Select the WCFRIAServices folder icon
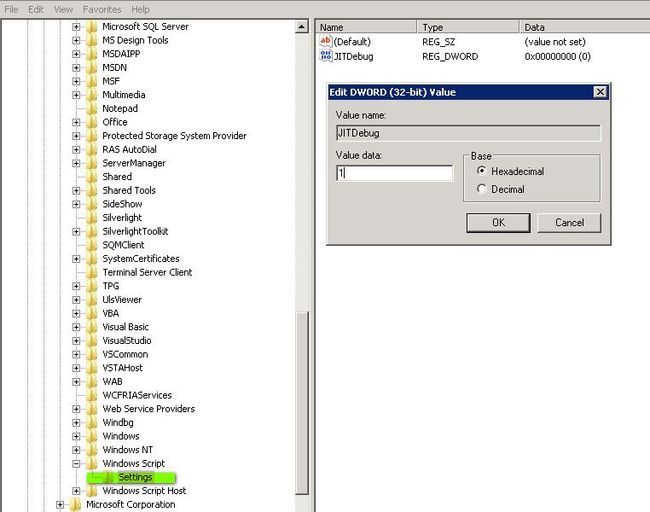Image resolution: width=650 pixels, height=512 pixels. tap(92, 395)
